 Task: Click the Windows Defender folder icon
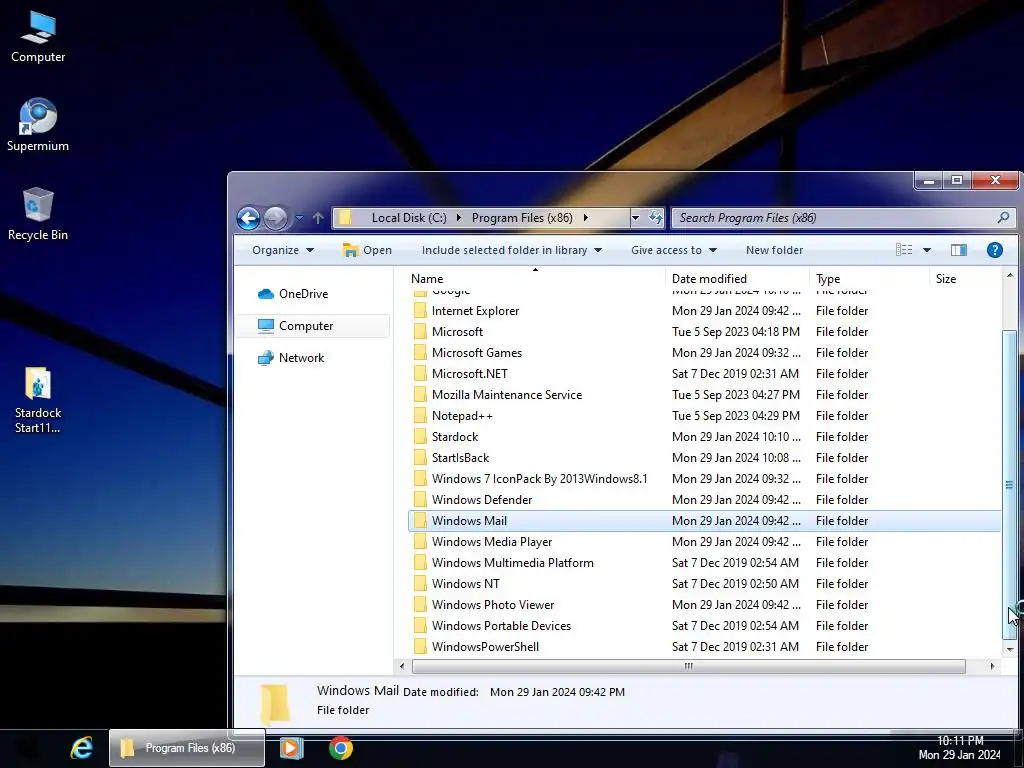(x=420, y=500)
